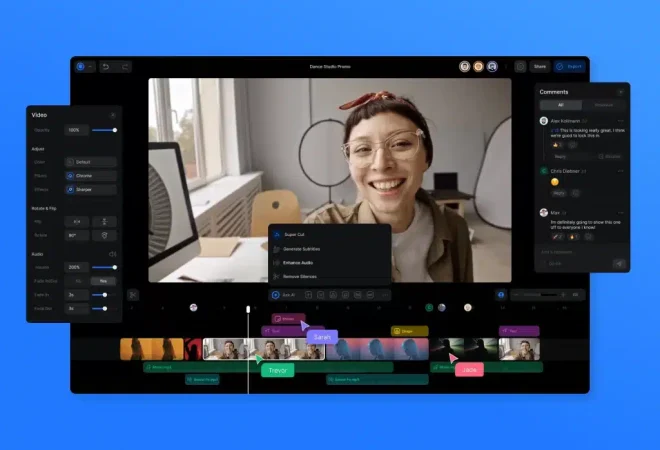The image size is (660, 450).
Task: Choose Super Cut in AI menu
Action: tap(330, 234)
